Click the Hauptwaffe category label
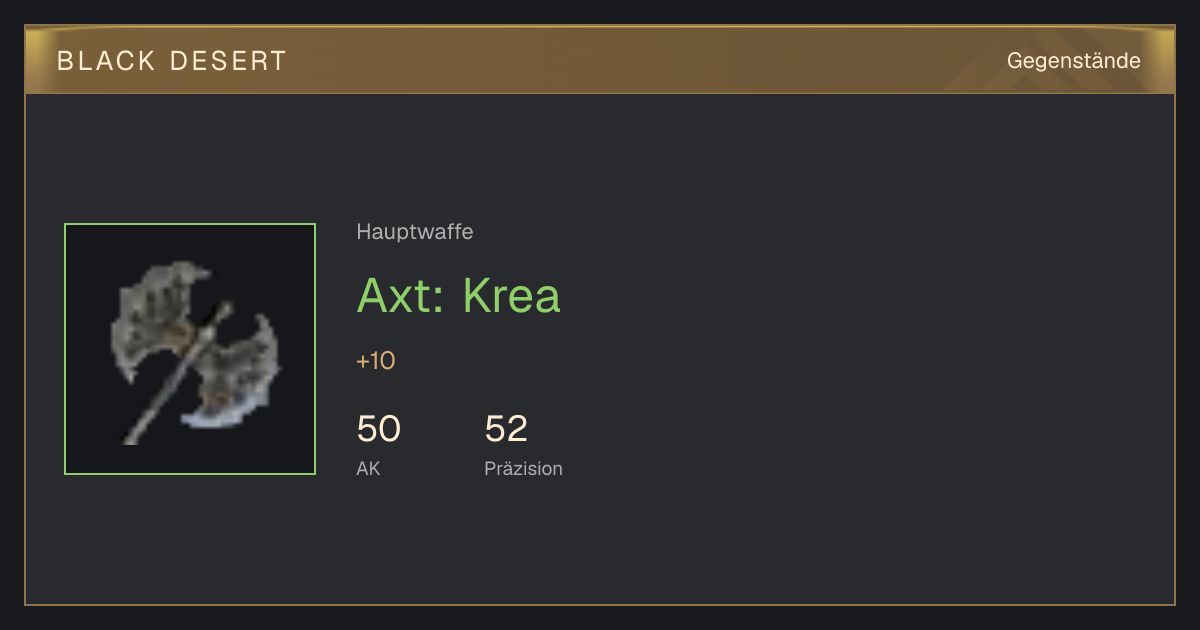 414,232
